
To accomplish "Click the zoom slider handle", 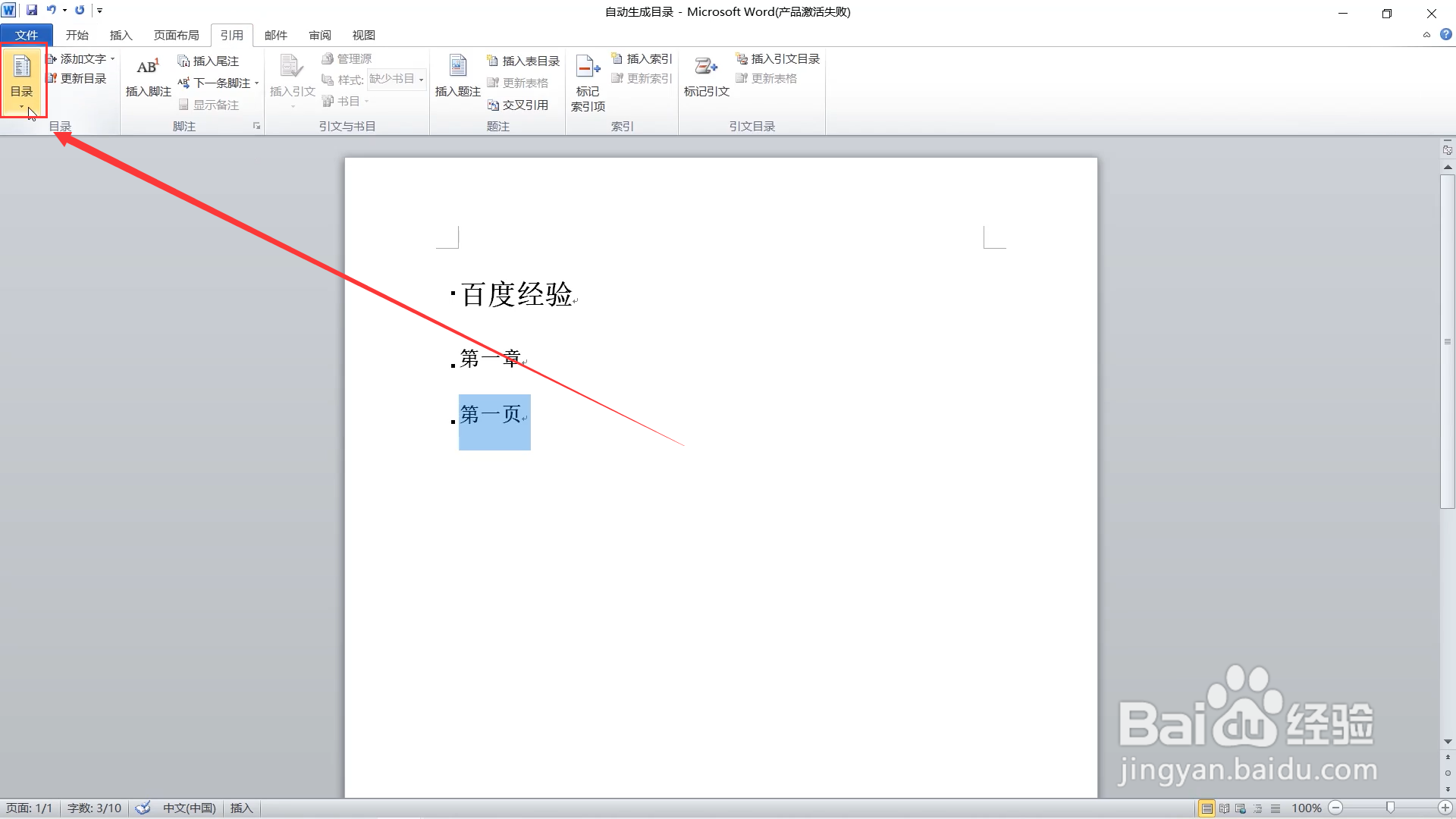I will tap(1390, 808).
